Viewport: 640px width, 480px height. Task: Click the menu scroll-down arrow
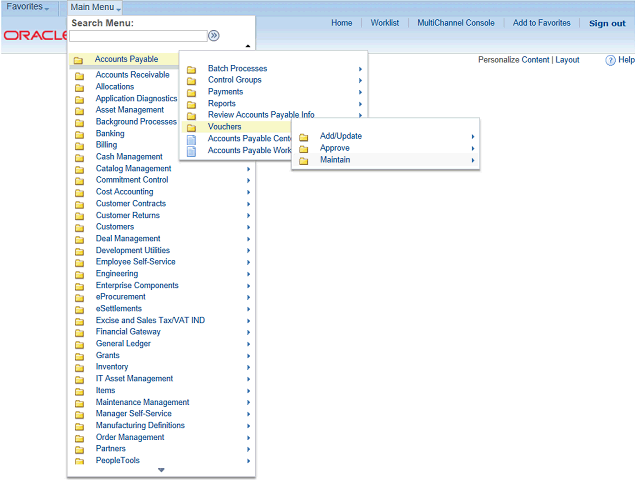(x=161, y=470)
